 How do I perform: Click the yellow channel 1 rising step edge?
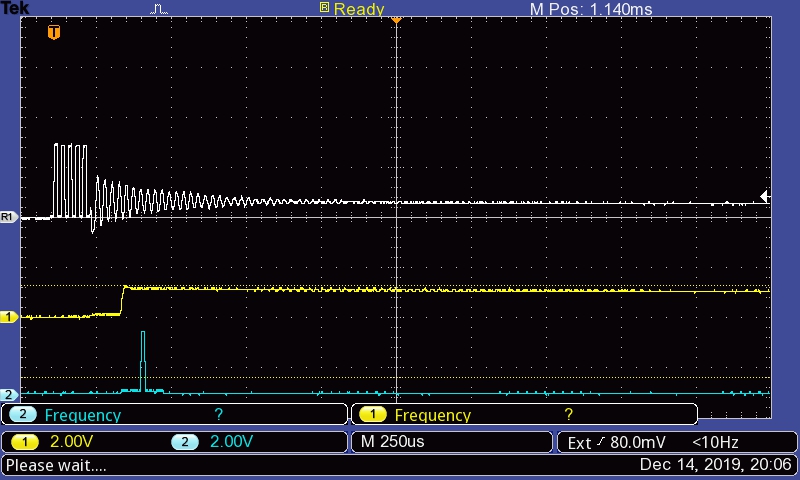122,301
